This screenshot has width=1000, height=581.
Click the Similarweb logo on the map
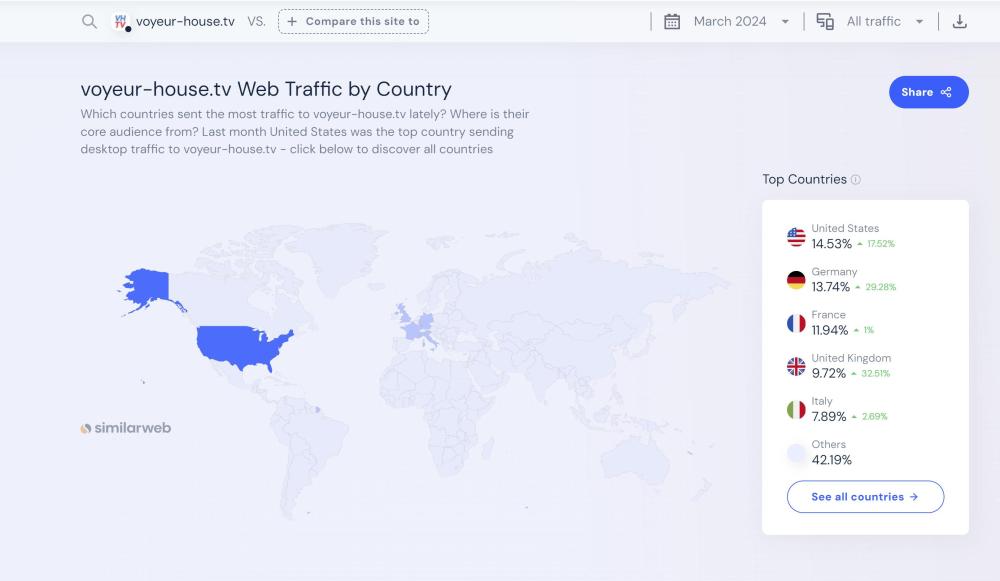tap(126, 428)
